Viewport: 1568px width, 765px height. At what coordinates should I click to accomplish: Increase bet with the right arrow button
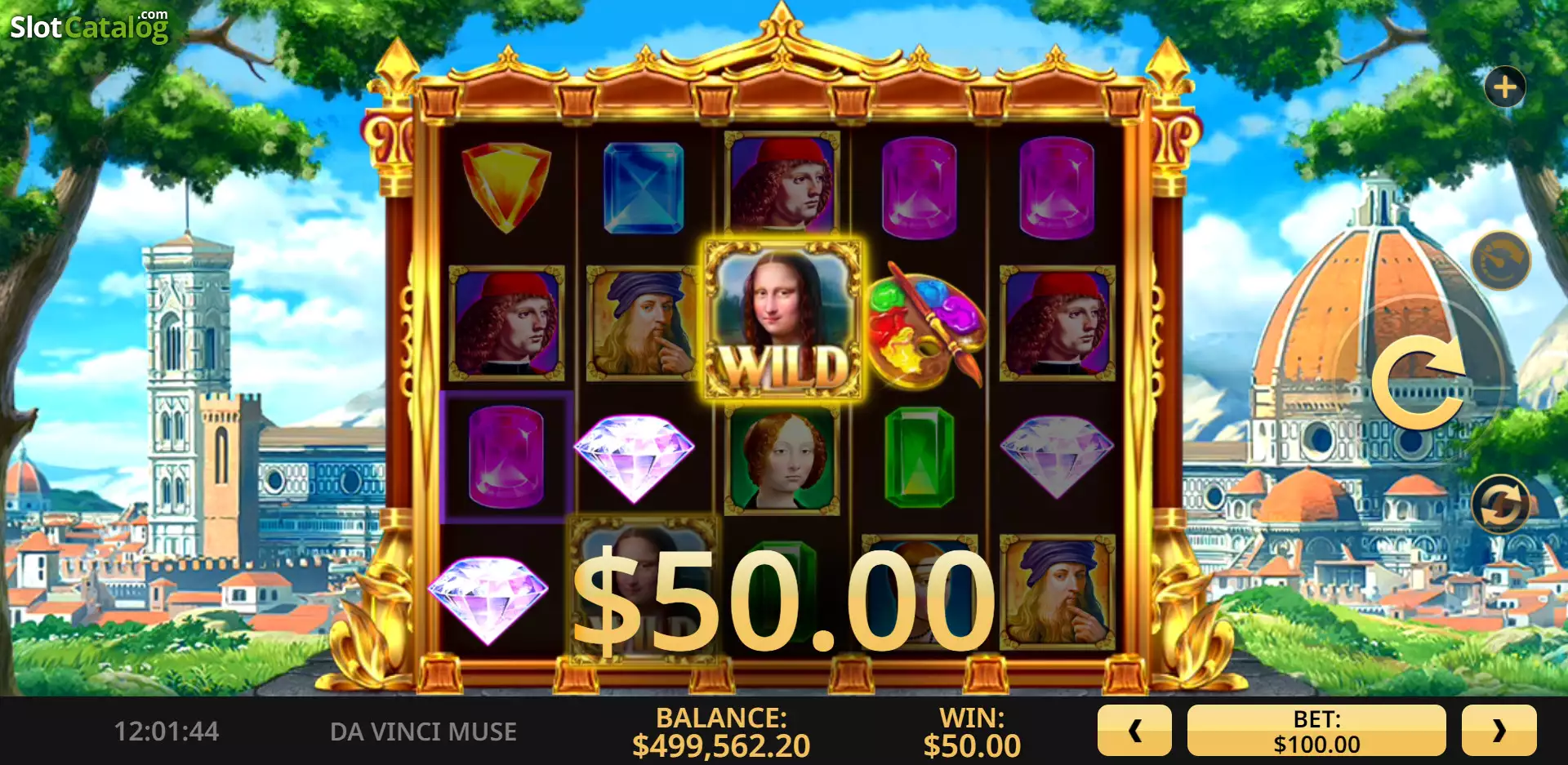click(x=1499, y=731)
